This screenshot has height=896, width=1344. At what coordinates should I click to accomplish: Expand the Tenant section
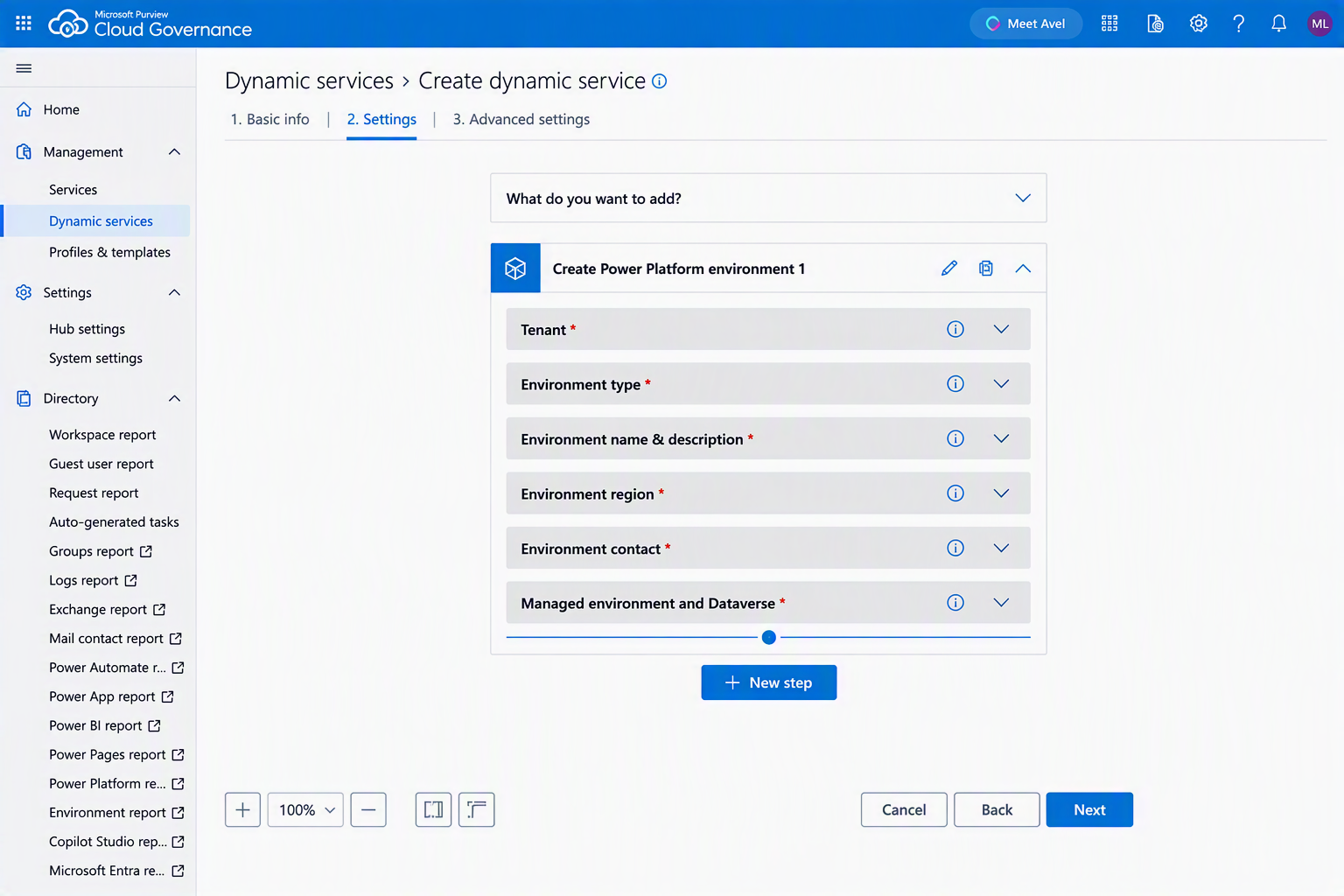1002,329
